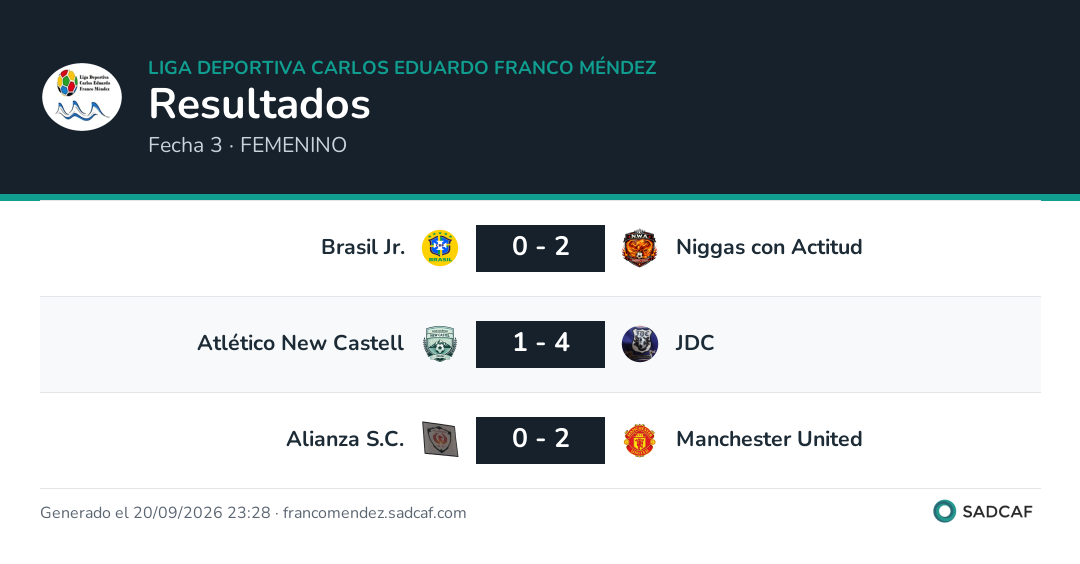Click the NWA orange team crest
The image size is (1080, 564).
click(639, 248)
